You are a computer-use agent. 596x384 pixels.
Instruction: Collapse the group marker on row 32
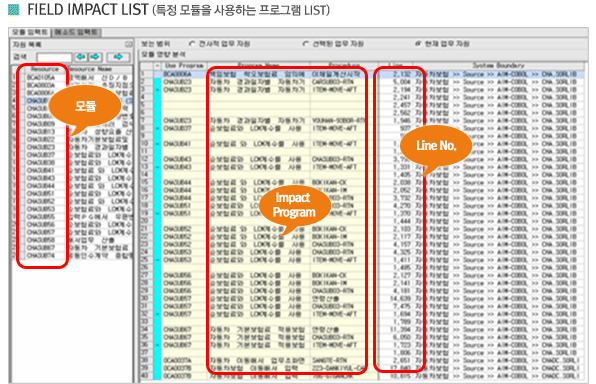point(158,314)
